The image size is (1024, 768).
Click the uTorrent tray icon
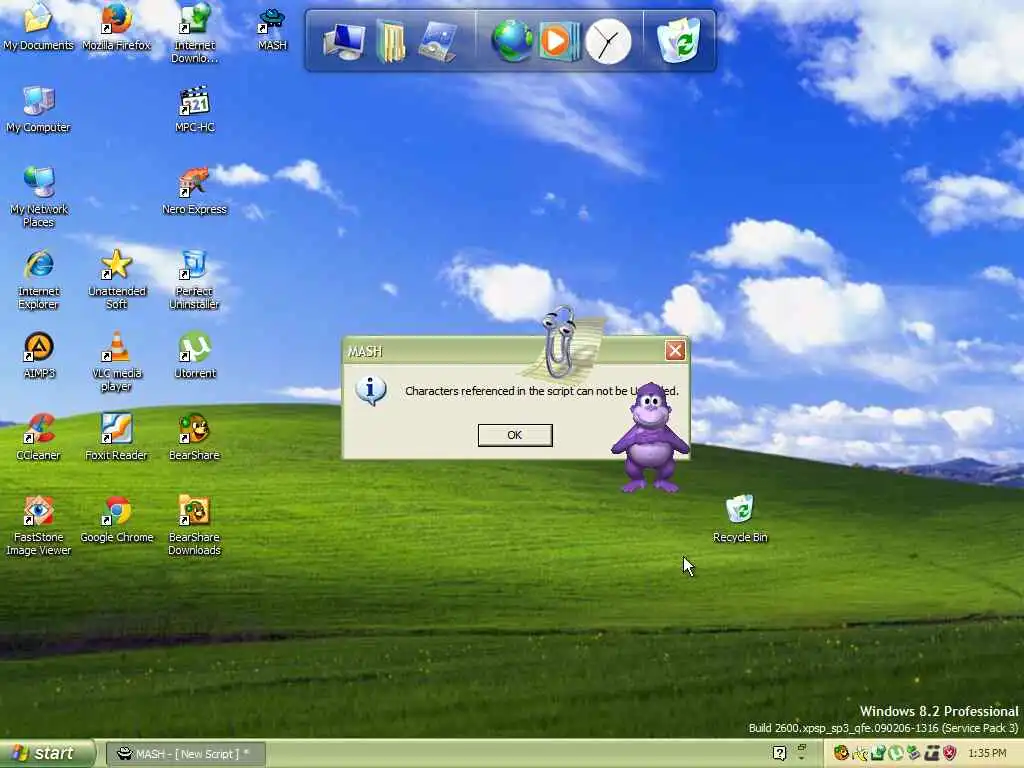[x=895, y=754]
